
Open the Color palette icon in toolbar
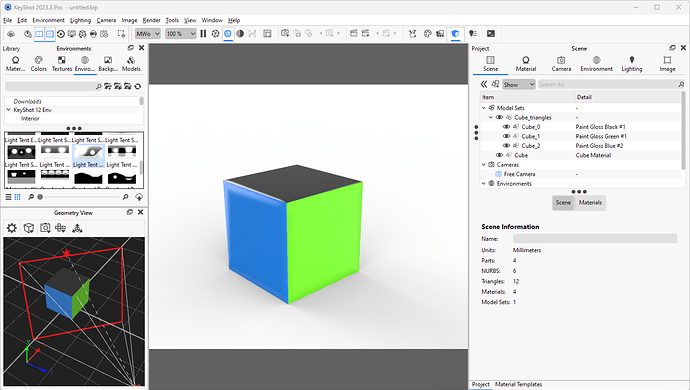click(x=427, y=33)
